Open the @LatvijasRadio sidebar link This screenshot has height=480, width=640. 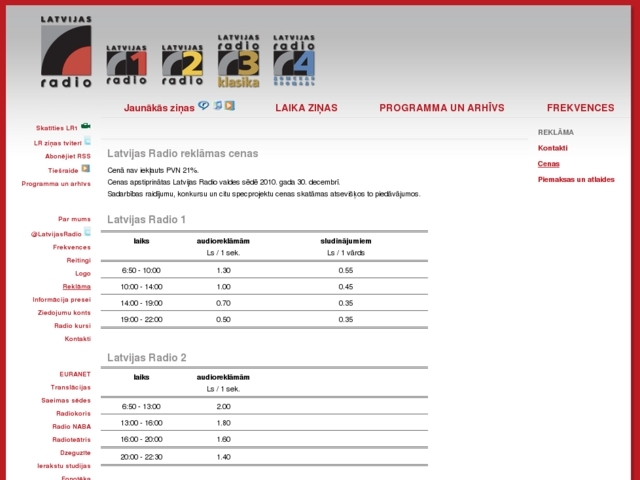pos(56,234)
